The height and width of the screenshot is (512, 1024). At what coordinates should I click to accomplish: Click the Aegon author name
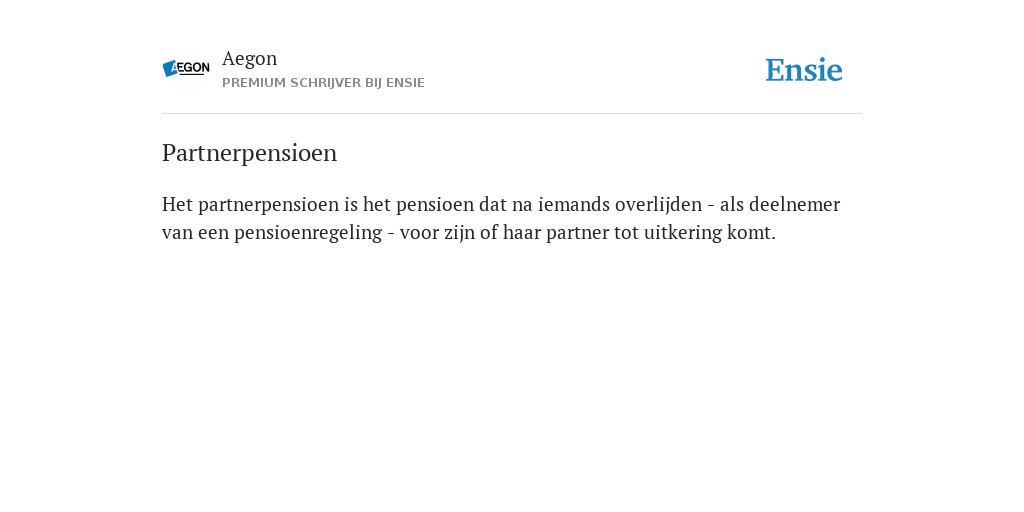coord(249,59)
